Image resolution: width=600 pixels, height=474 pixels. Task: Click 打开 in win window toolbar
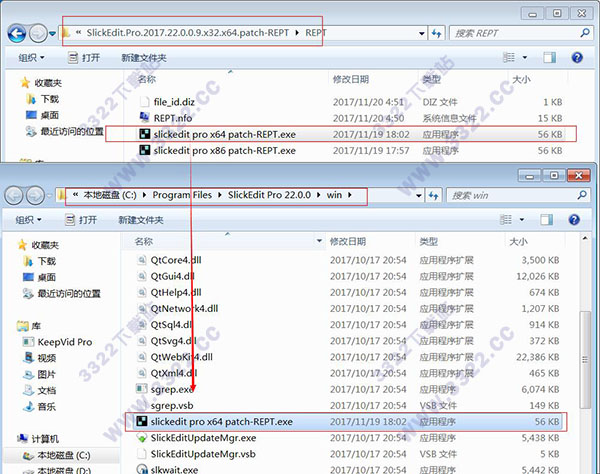81,220
